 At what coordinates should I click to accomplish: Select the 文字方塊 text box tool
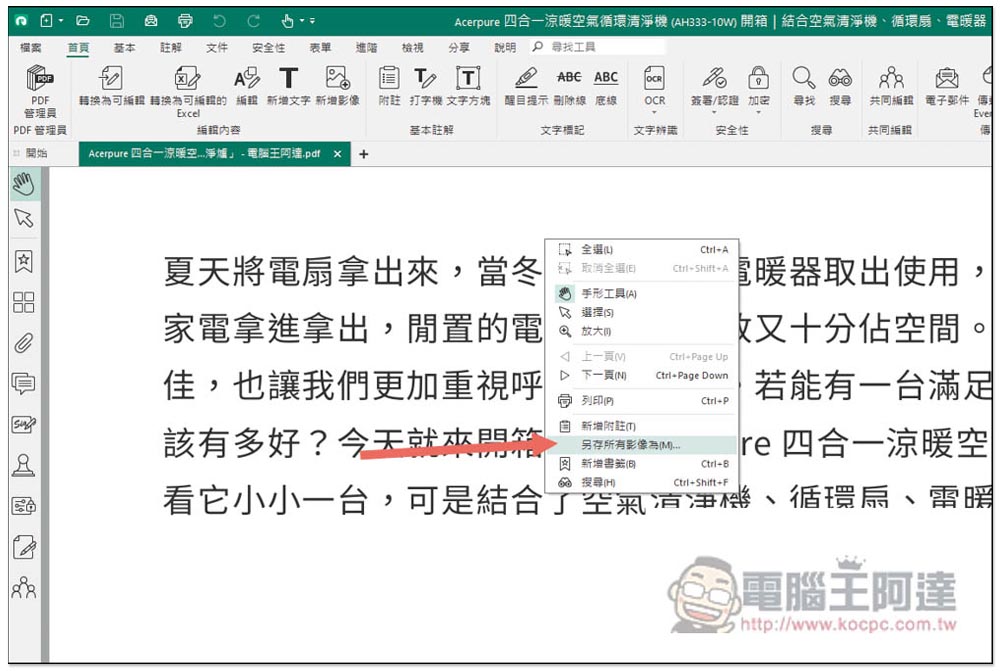click(x=468, y=85)
